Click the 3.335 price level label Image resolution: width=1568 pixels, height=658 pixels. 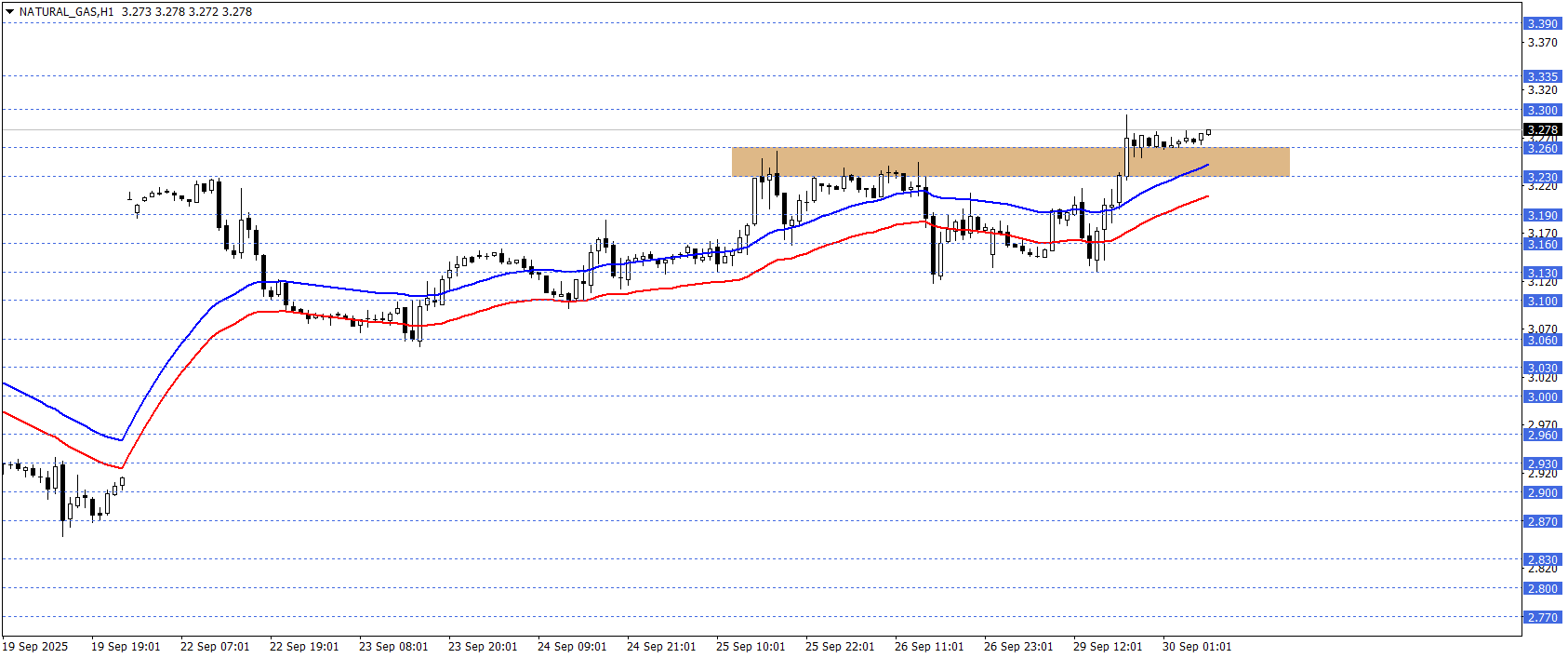(1542, 77)
